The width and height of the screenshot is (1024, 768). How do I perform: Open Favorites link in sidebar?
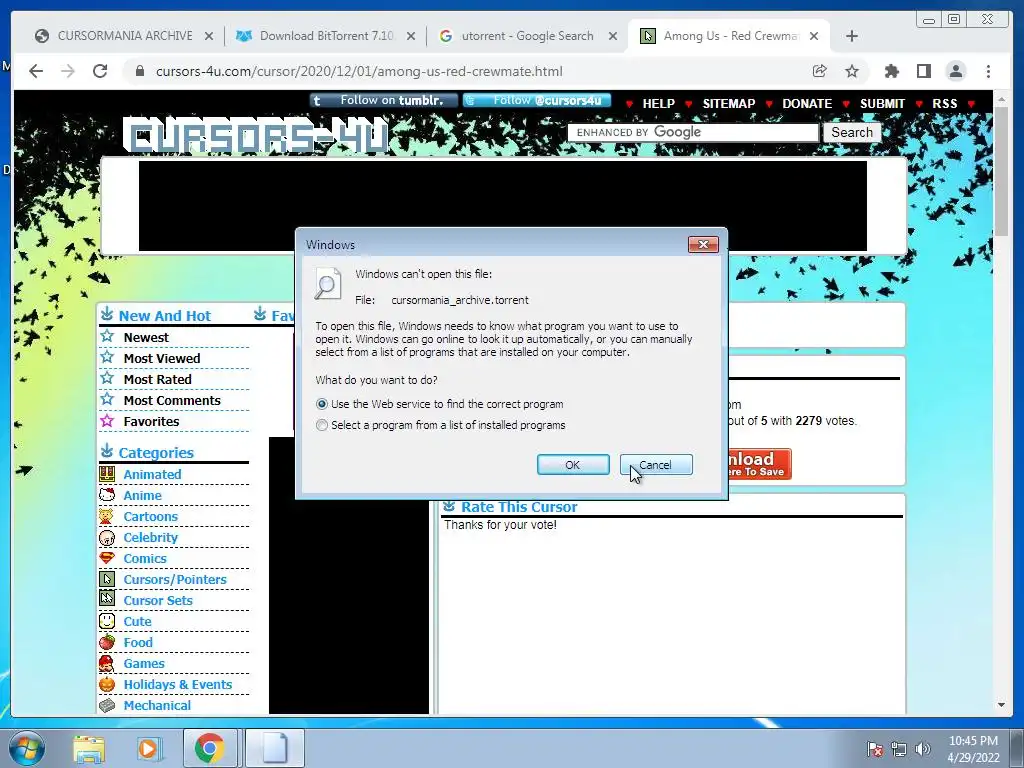coord(151,421)
